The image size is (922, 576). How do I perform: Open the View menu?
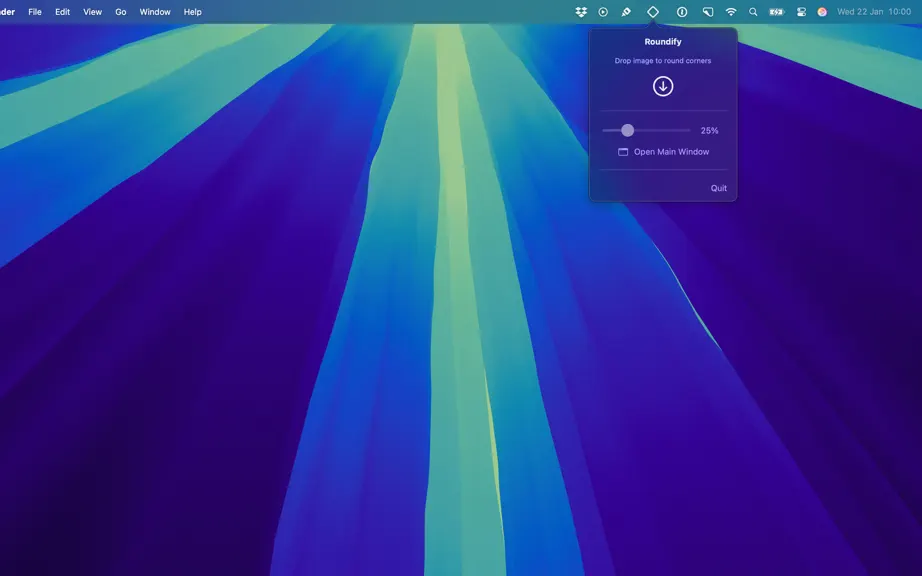tap(92, 12)
